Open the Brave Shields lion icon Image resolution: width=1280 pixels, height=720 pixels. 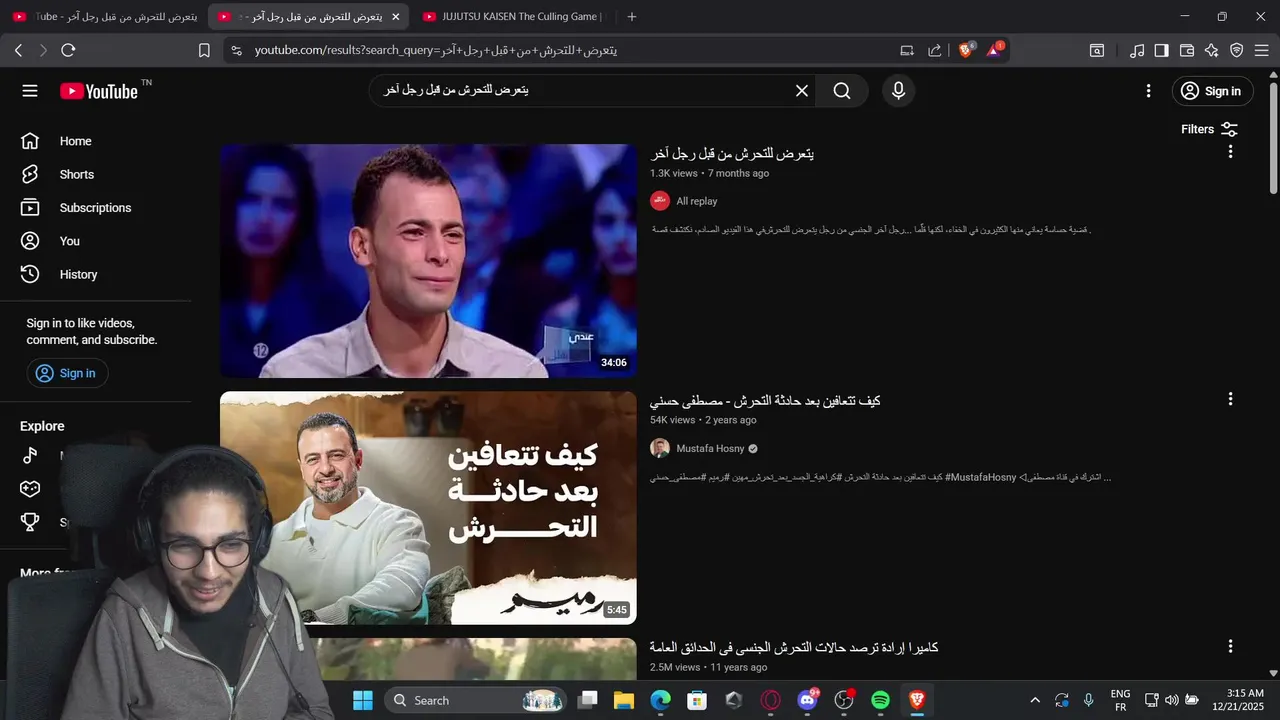(x=966, y=50)
